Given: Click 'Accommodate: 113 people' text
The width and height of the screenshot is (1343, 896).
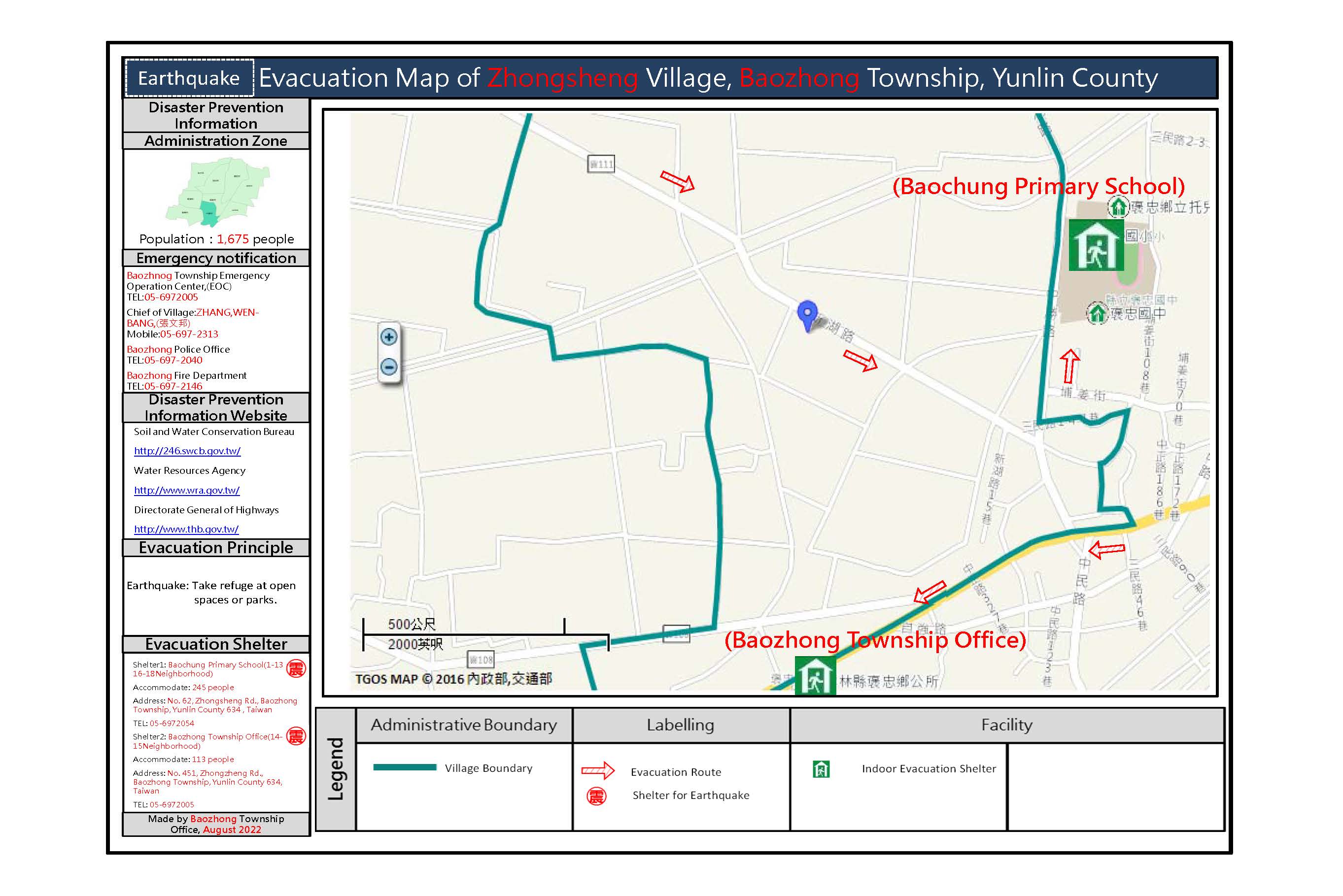Looking at the screenshot, I should (183, 760).
